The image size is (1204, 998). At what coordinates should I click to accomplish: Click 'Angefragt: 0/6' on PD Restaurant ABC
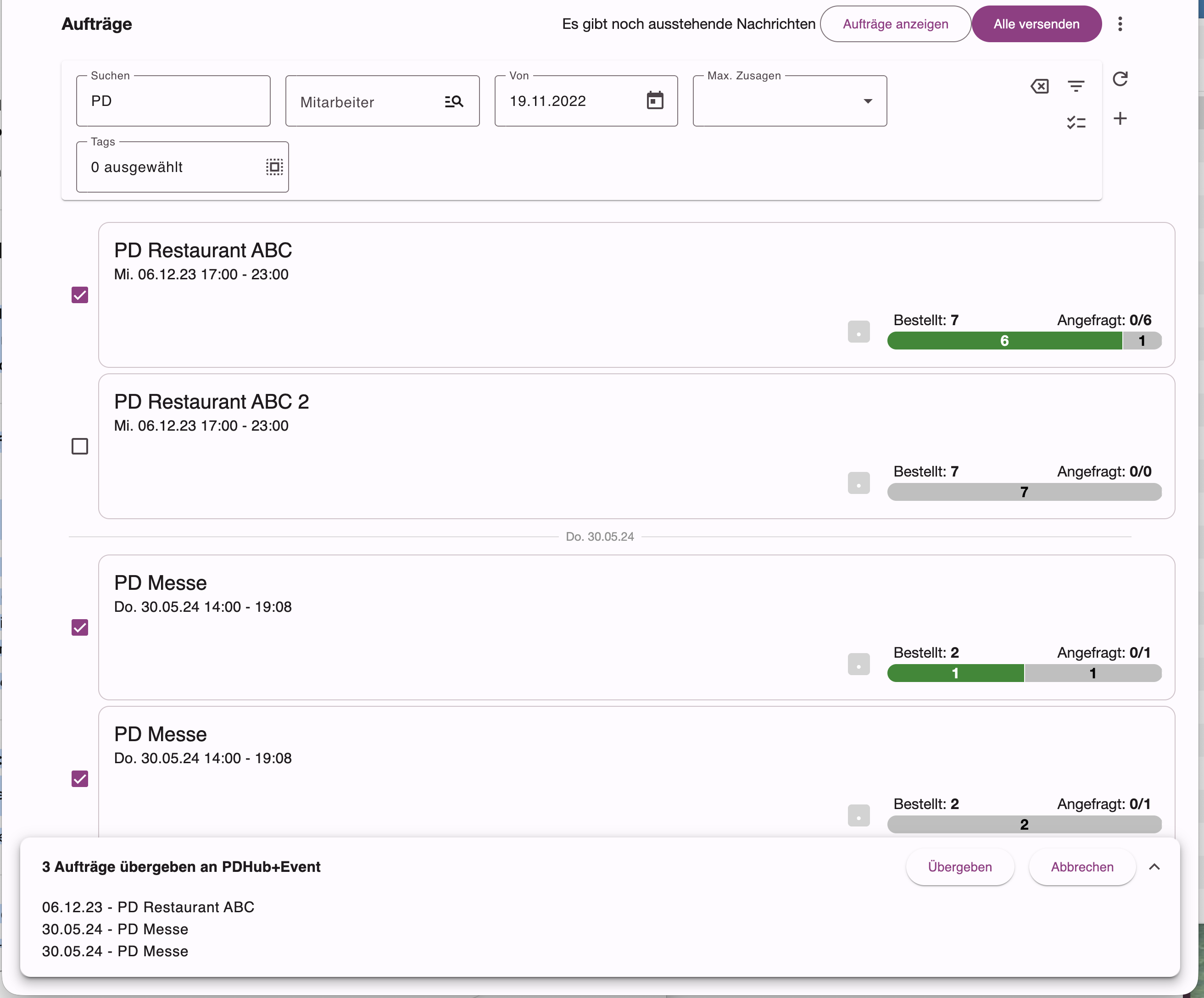point(1104,320)
